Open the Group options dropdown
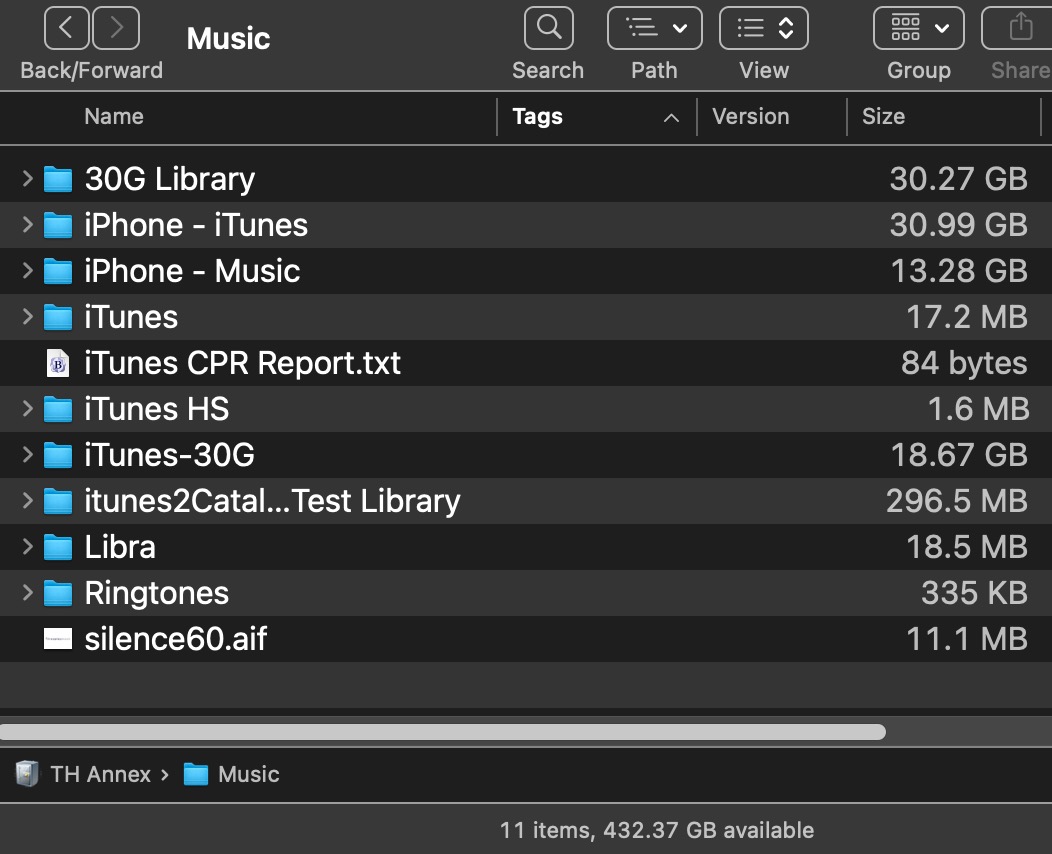 click(x=918, y=28)
